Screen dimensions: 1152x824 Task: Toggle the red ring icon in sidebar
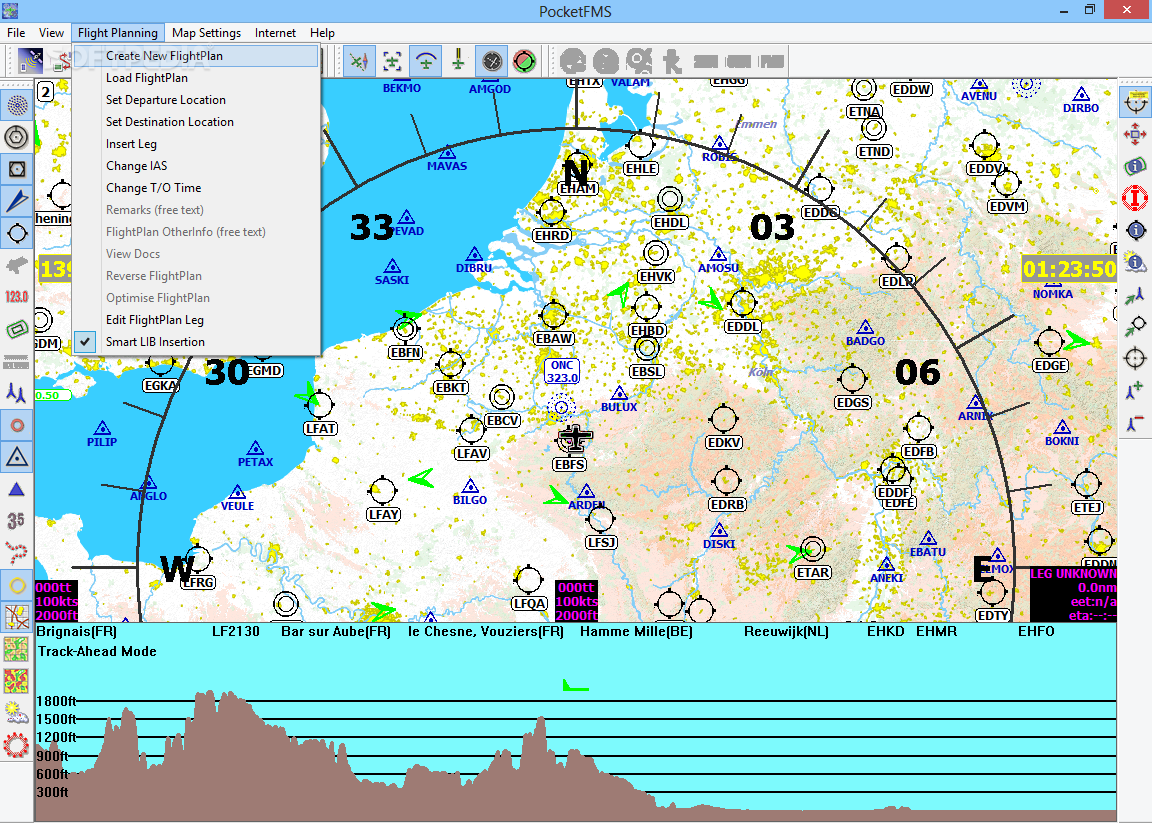pos(17,425)
